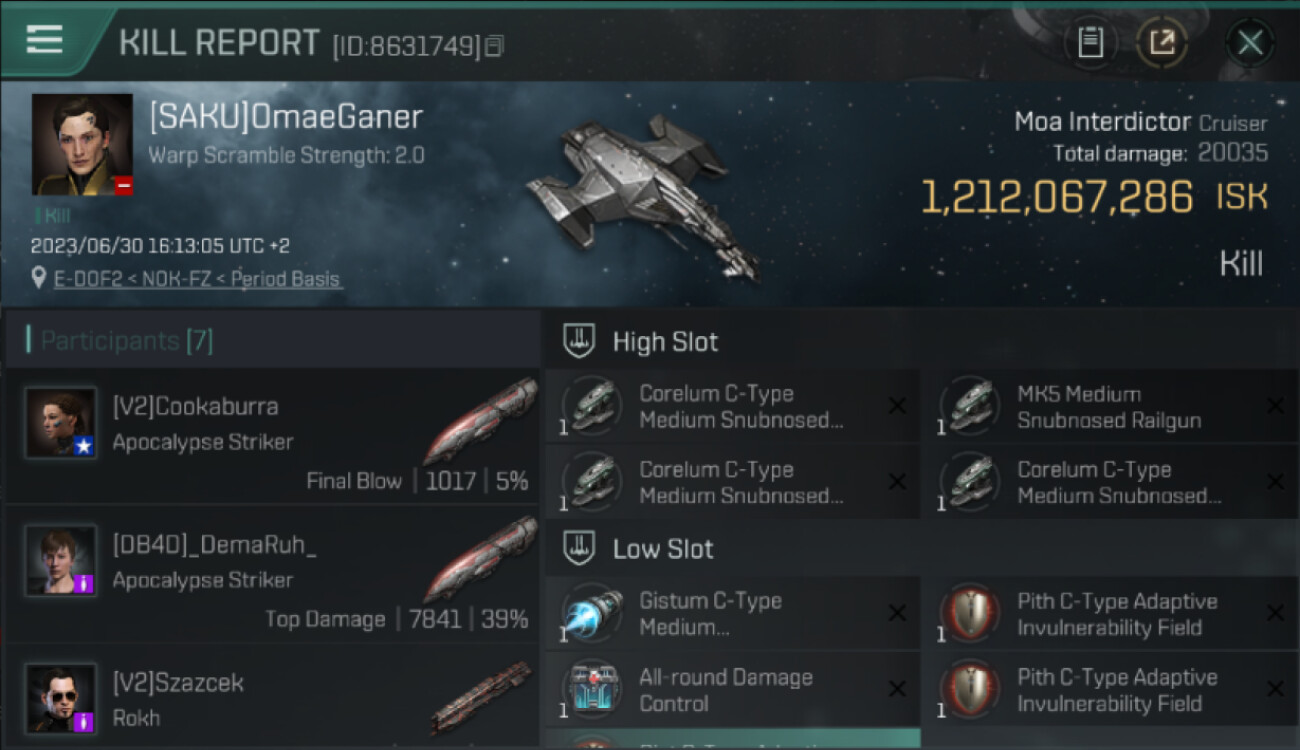Open the clipboard notes icon

click(1090, 43)
